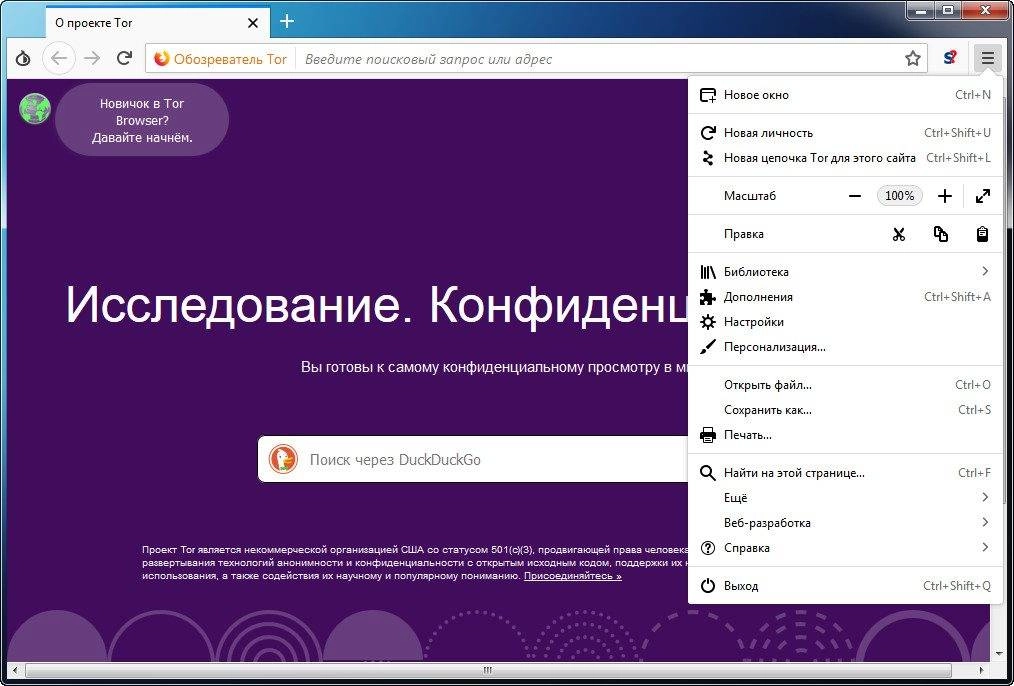
Task: Cut selection with scissors icon
Action: coord(898,234)
